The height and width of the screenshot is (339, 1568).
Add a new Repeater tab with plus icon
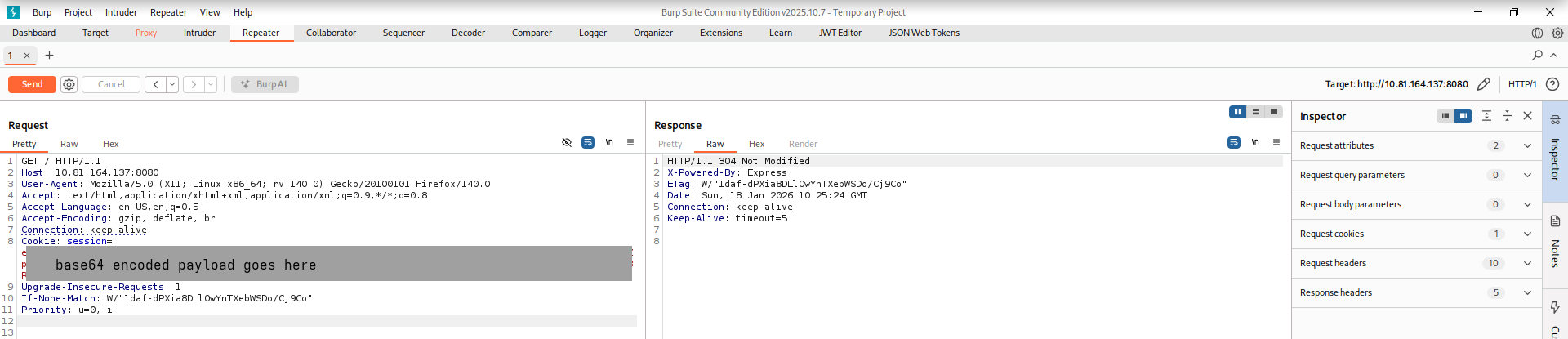[49, 56]
